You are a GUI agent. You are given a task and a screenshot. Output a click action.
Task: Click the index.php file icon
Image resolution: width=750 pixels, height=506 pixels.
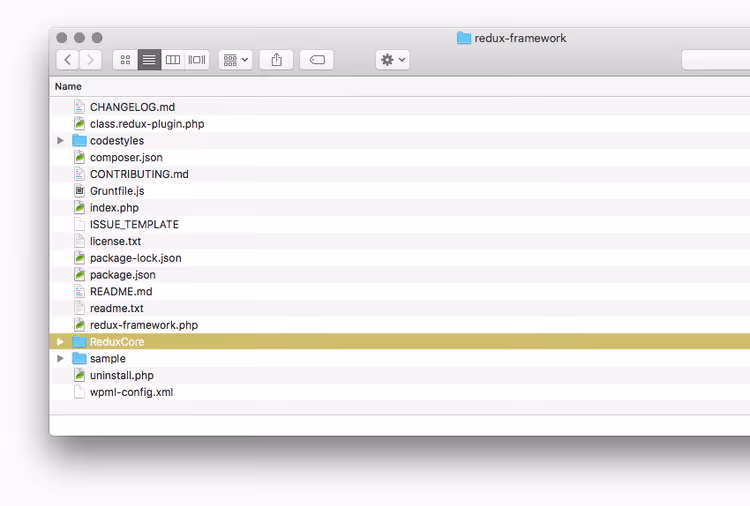[x=79, y=207]
